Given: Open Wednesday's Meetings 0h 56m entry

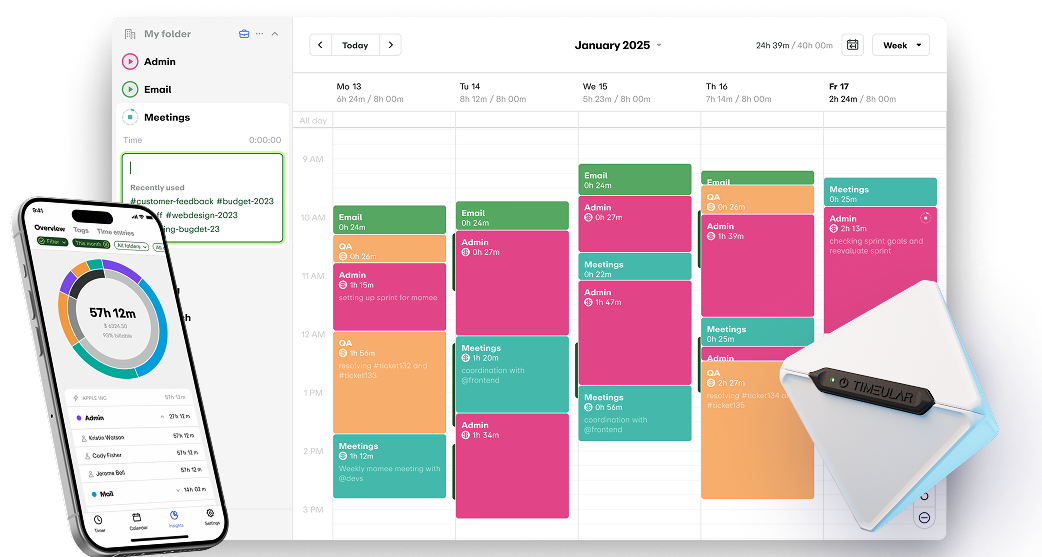Looking at the screenshot, I should [x=635, y=413].
